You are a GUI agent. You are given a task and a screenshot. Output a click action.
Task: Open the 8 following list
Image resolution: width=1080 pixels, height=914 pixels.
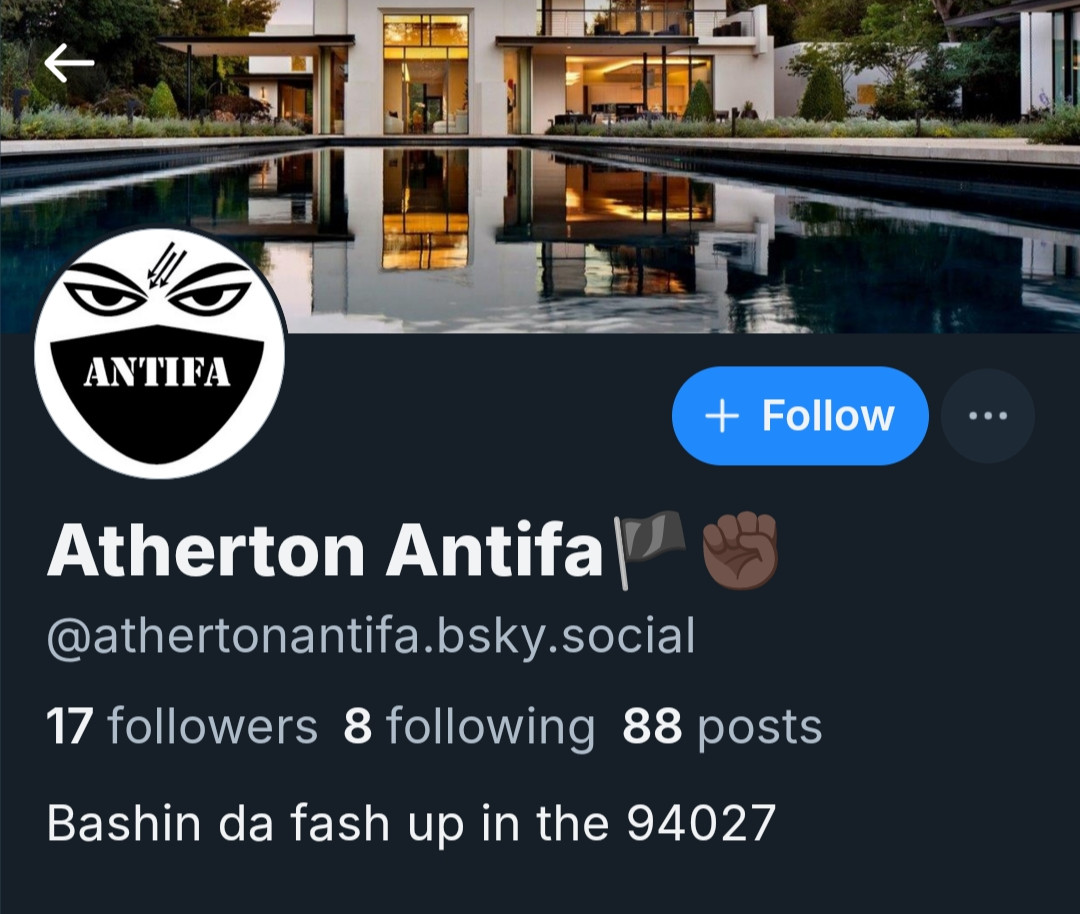[x=469, y=727]
